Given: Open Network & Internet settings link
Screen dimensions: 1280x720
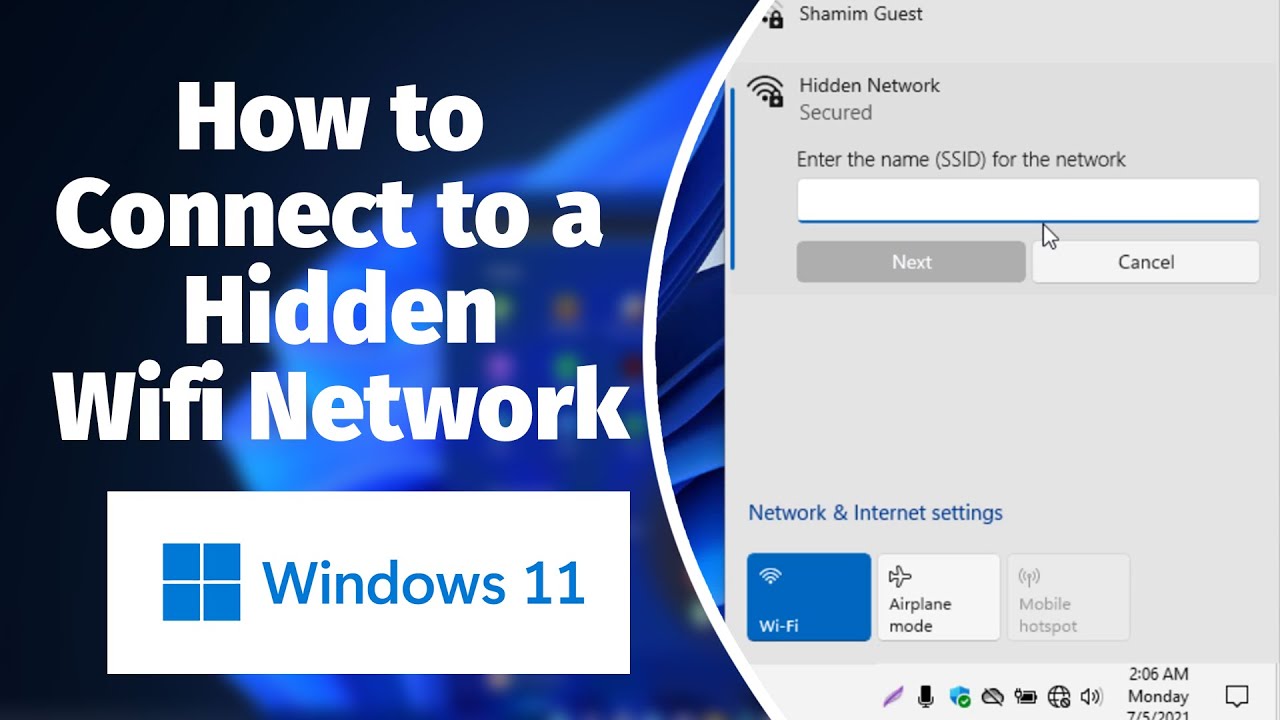Looking at the screenshot, I should point(875,513).
